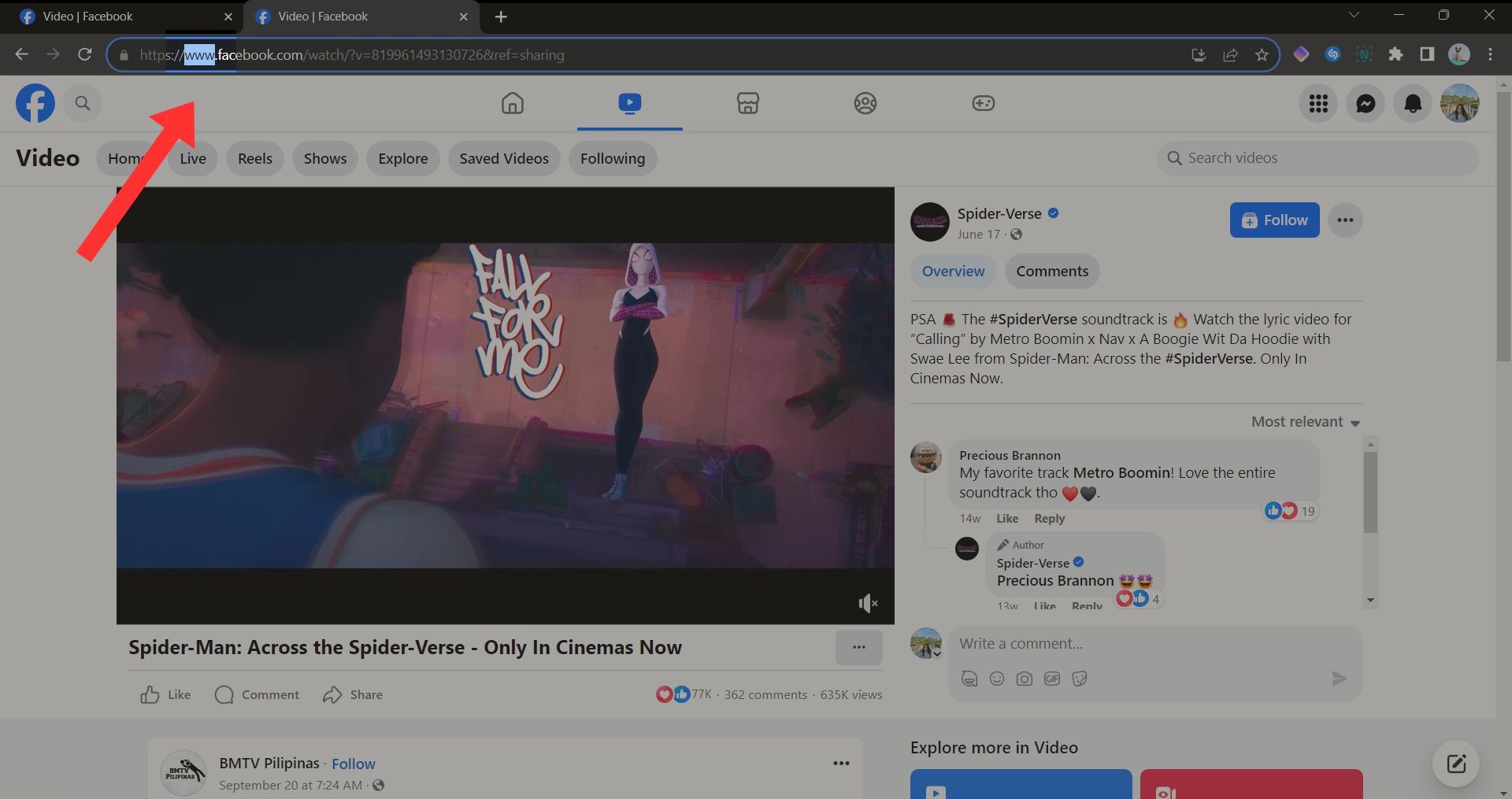Switch to the Comments tab
Image resolution: width=1512 pixels, height=799 pixels.
coord(1051,272)
